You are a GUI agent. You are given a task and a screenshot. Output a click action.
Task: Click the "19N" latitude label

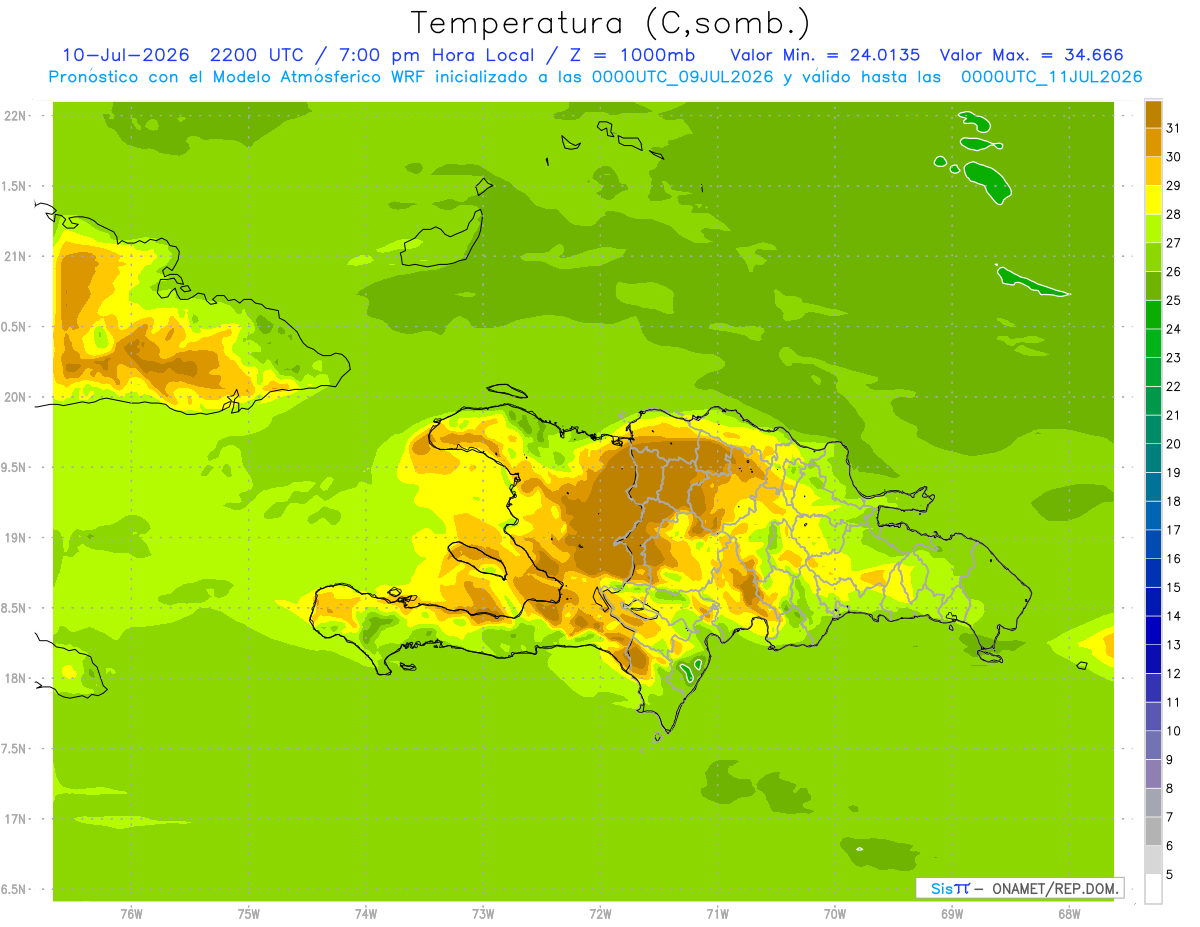pos(15,538)
